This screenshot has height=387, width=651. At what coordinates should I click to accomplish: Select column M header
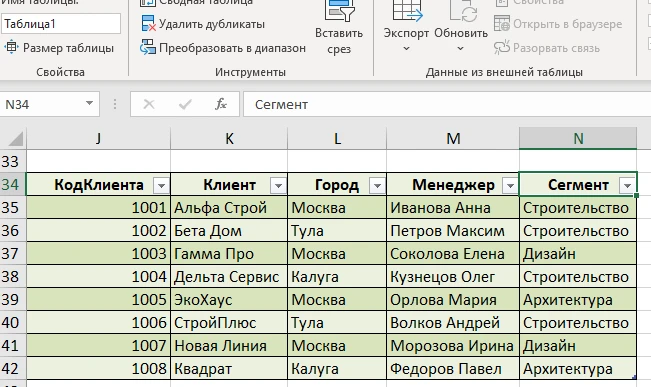tap(453, 138)
